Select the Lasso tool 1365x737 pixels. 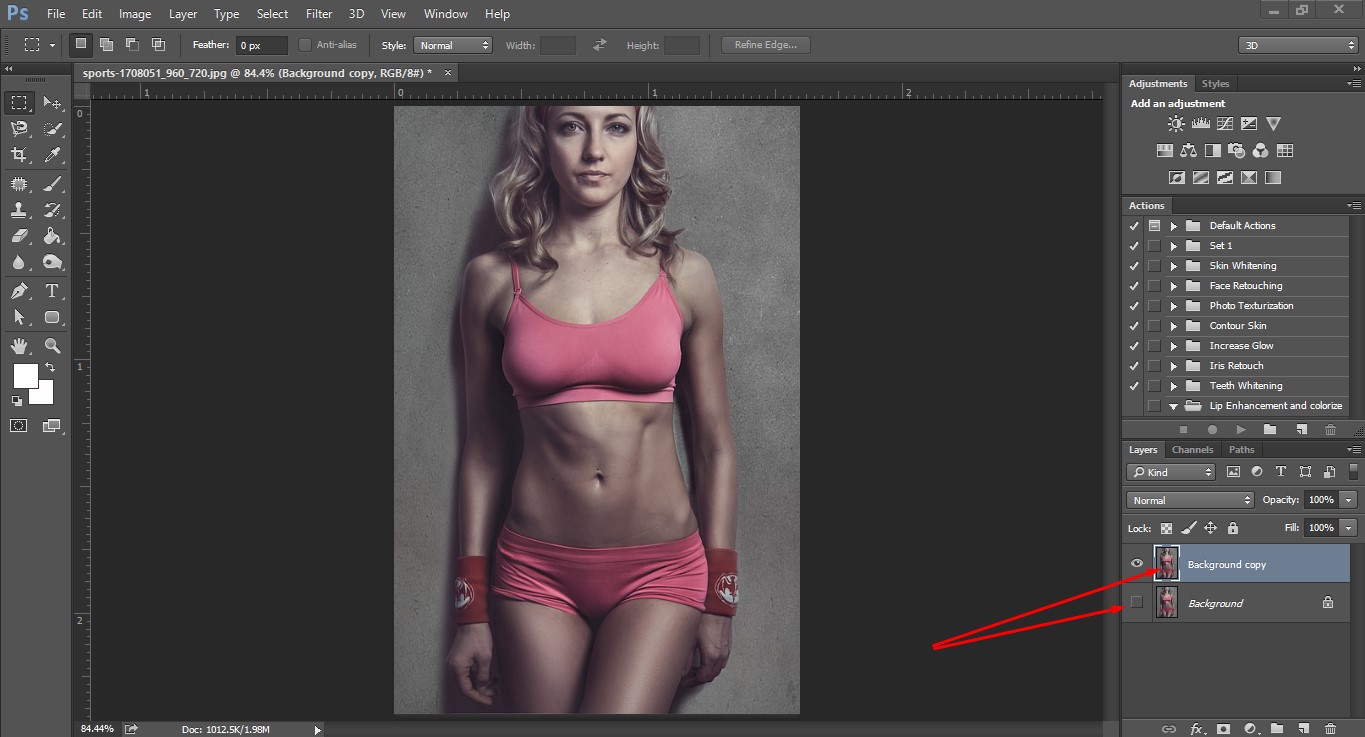[19, 129]
